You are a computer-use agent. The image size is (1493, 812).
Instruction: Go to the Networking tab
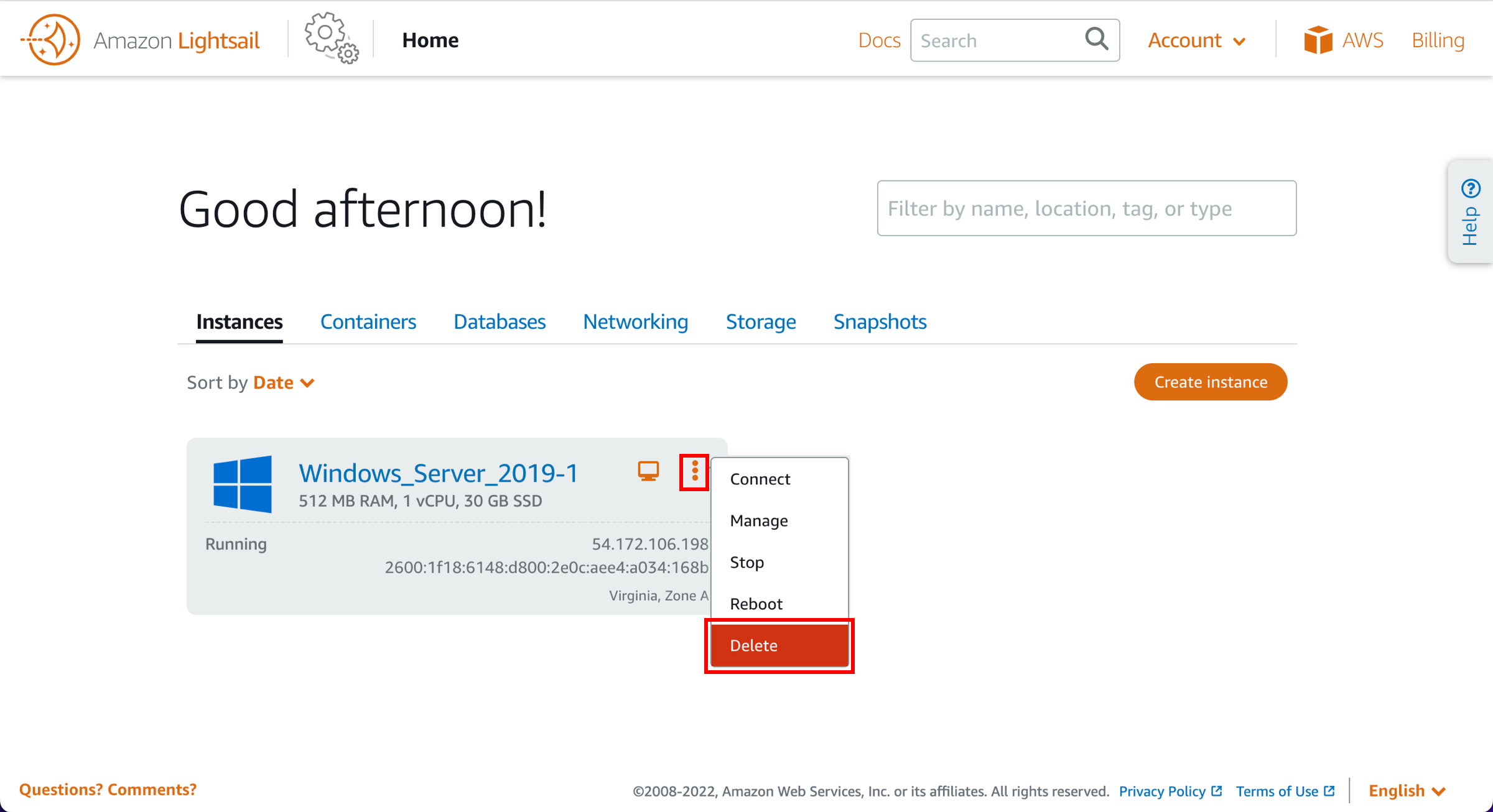[x=636, y=322]
